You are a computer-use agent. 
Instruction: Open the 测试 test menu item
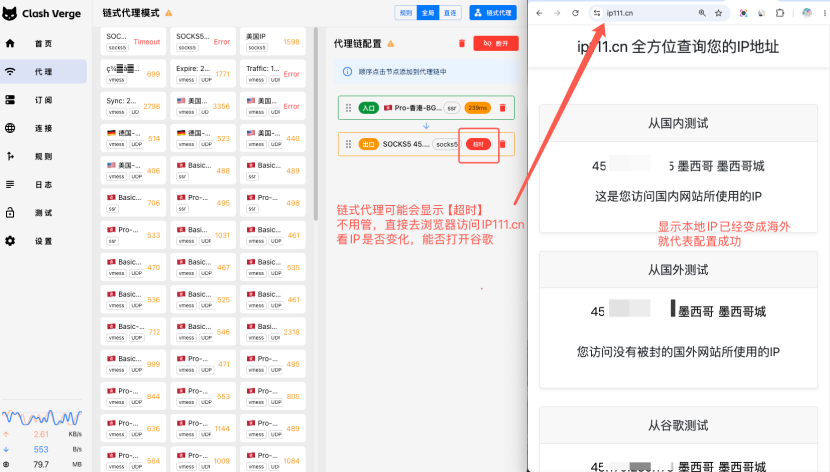tap(43, 213)
